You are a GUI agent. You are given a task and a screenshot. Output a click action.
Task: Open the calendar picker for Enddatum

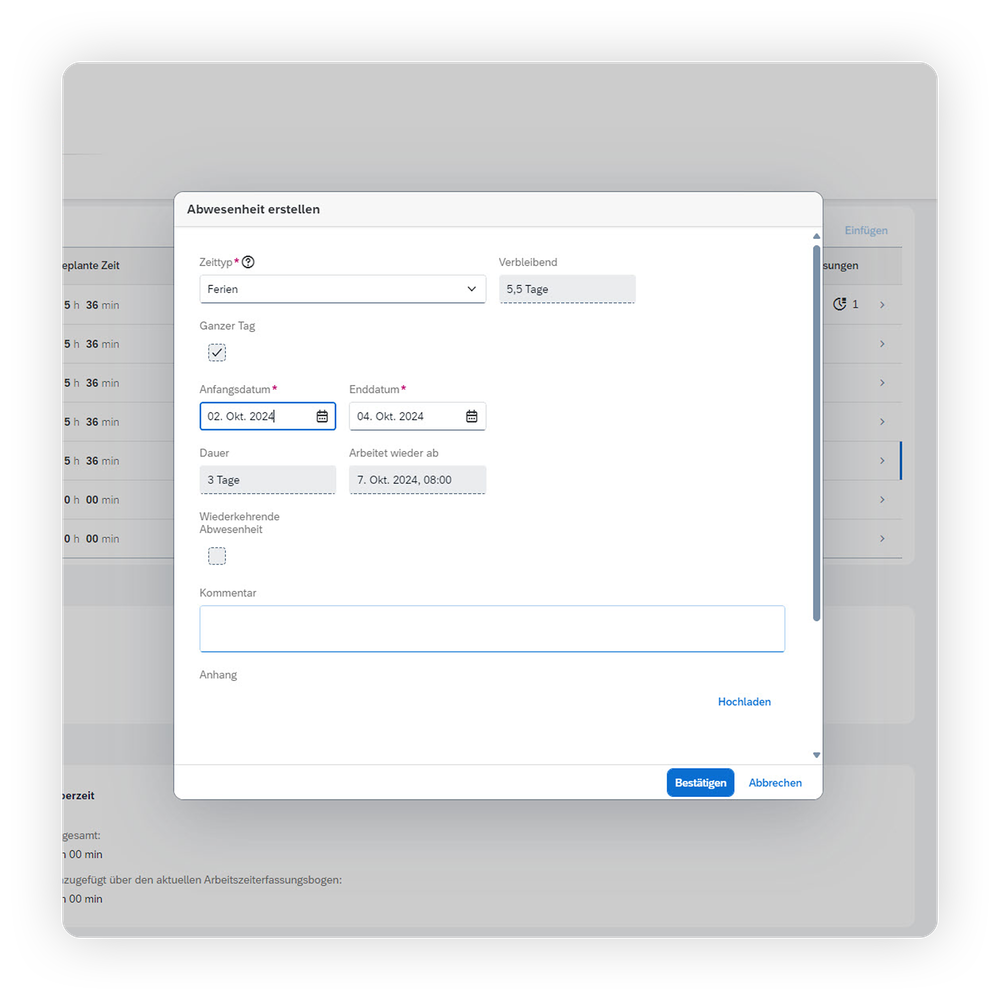471,415
